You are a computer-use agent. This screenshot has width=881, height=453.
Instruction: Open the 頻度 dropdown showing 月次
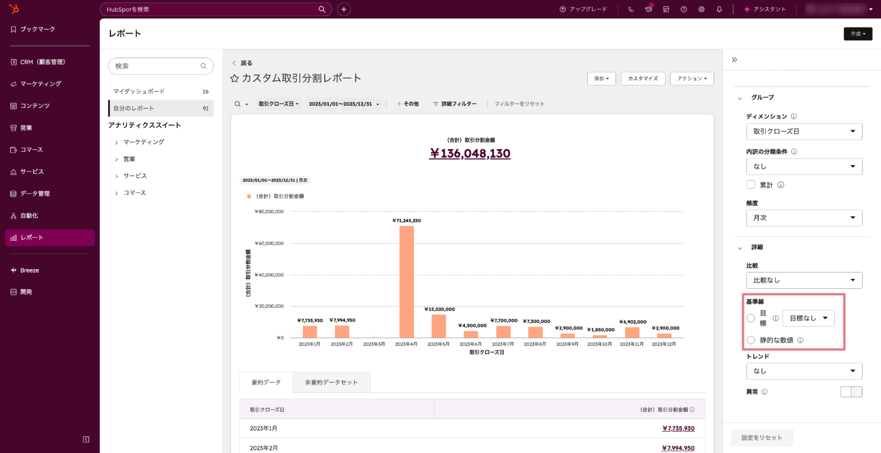803,218
